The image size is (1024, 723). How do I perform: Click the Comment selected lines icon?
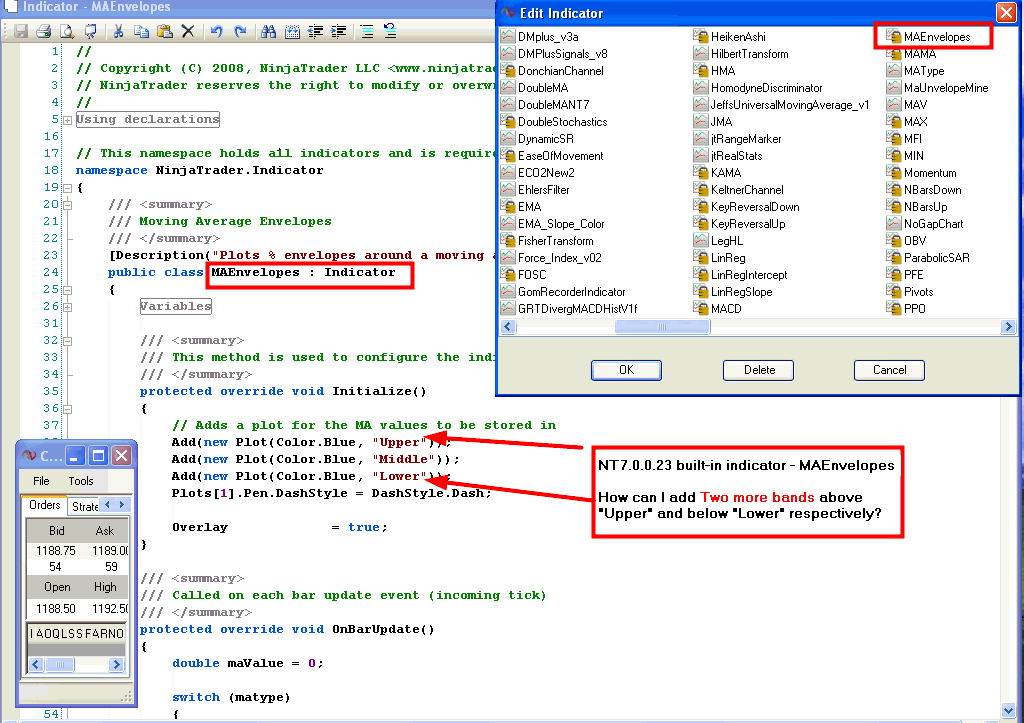tap(367, 31)
